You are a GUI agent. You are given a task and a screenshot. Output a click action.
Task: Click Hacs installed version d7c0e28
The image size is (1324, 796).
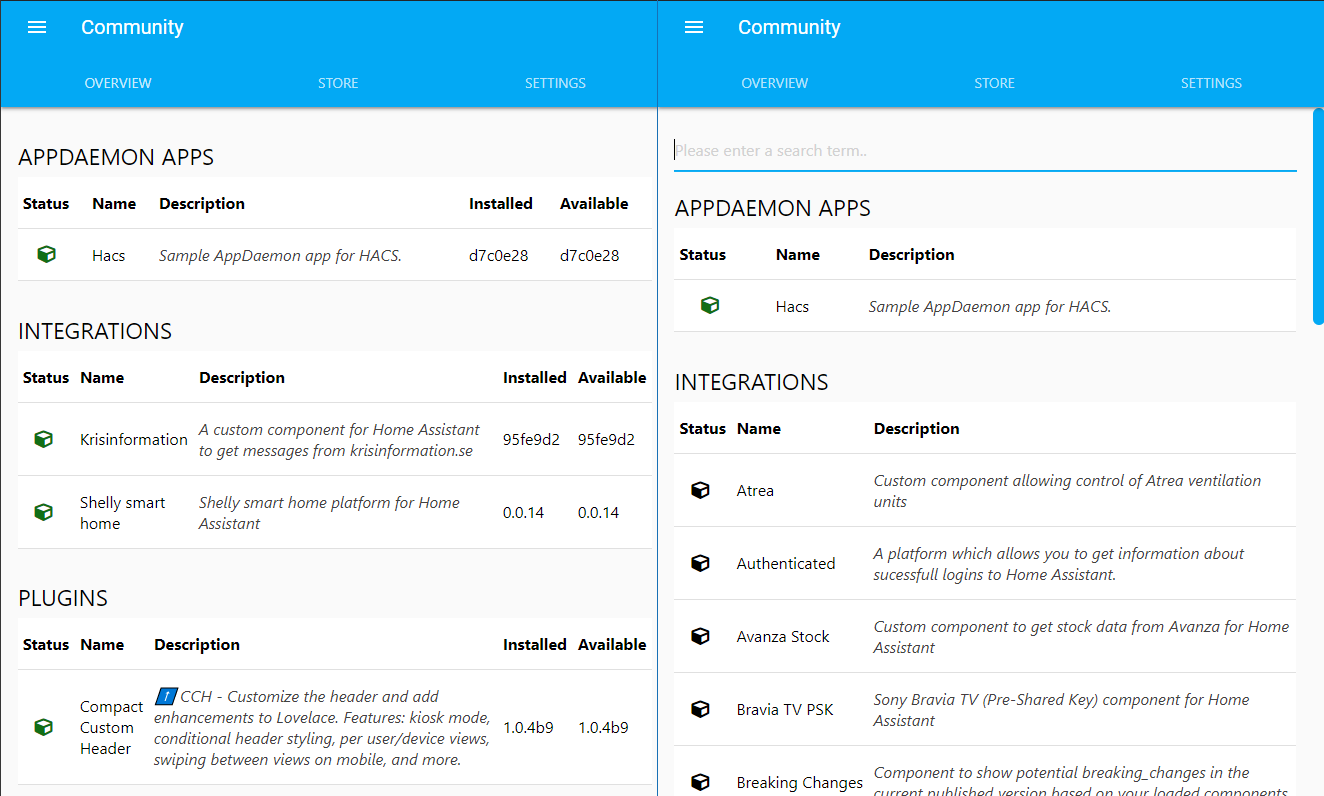click(498, 255)
